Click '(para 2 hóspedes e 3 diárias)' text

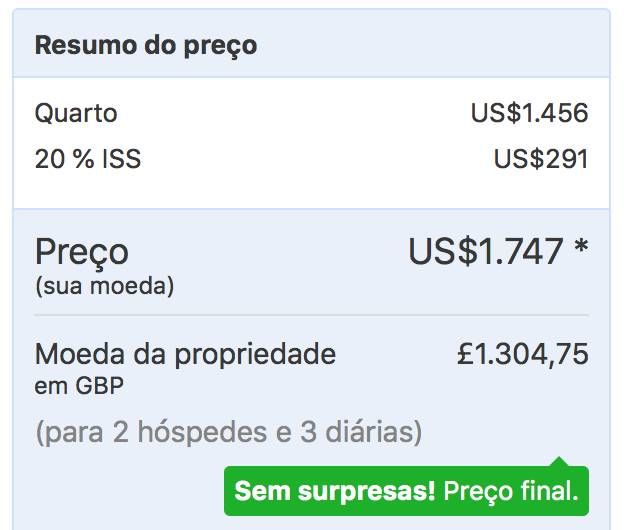[229, 432]
